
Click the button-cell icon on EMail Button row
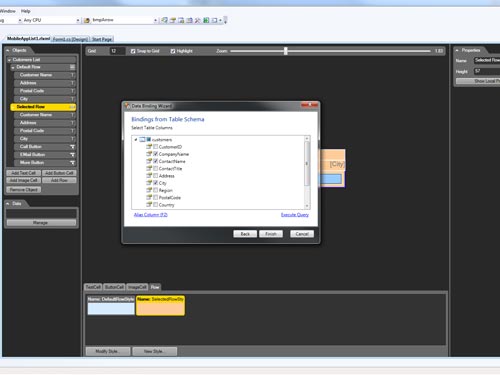pos(72,155)
